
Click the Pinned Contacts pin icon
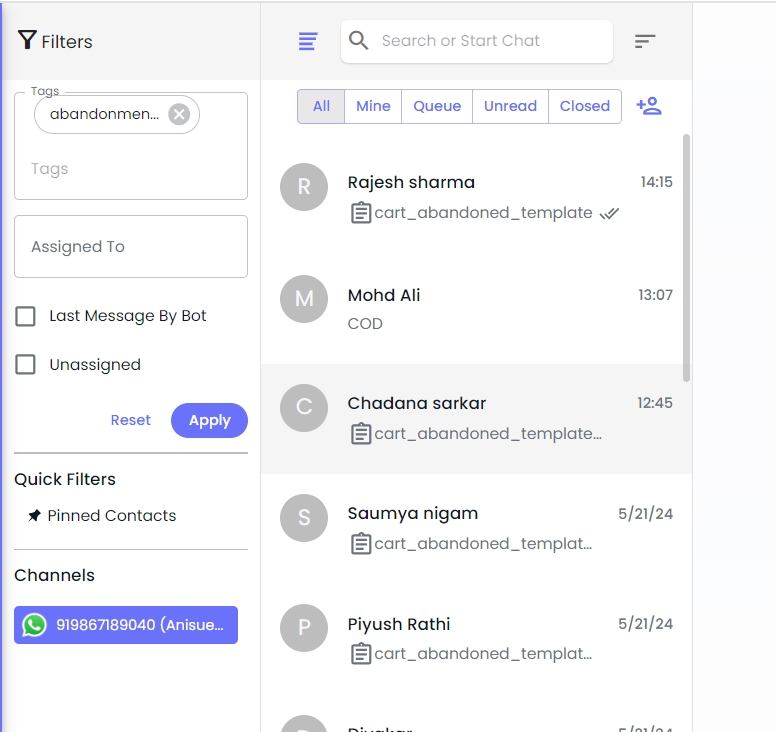click(35, 516)
